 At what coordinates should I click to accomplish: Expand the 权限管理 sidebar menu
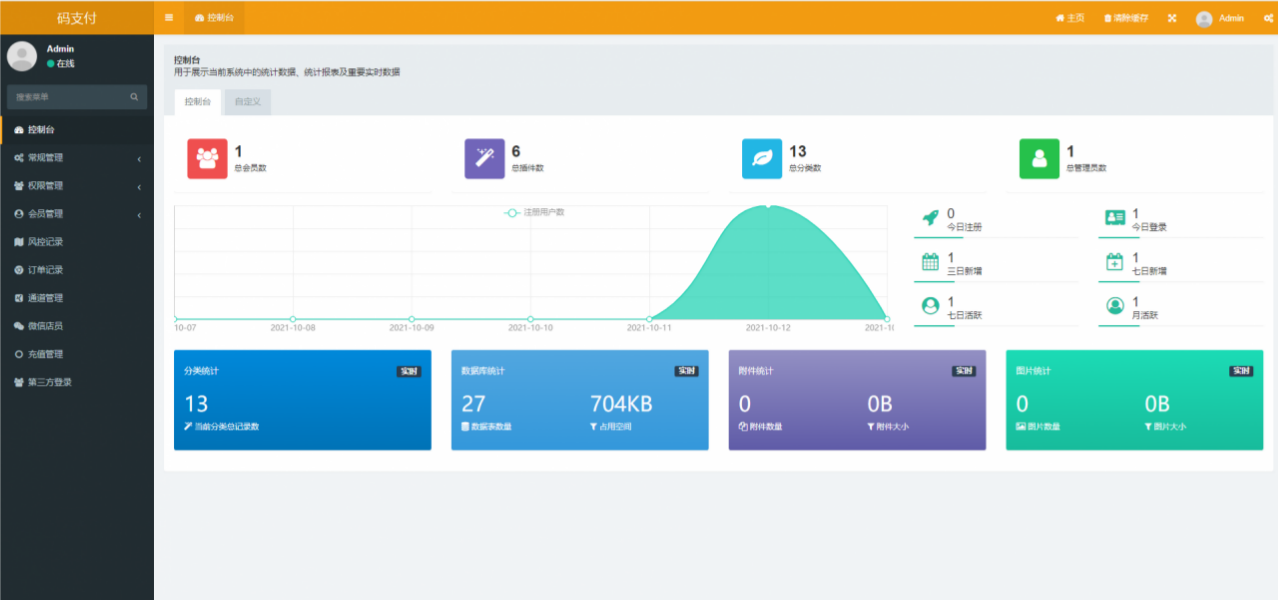click(60, 185)
